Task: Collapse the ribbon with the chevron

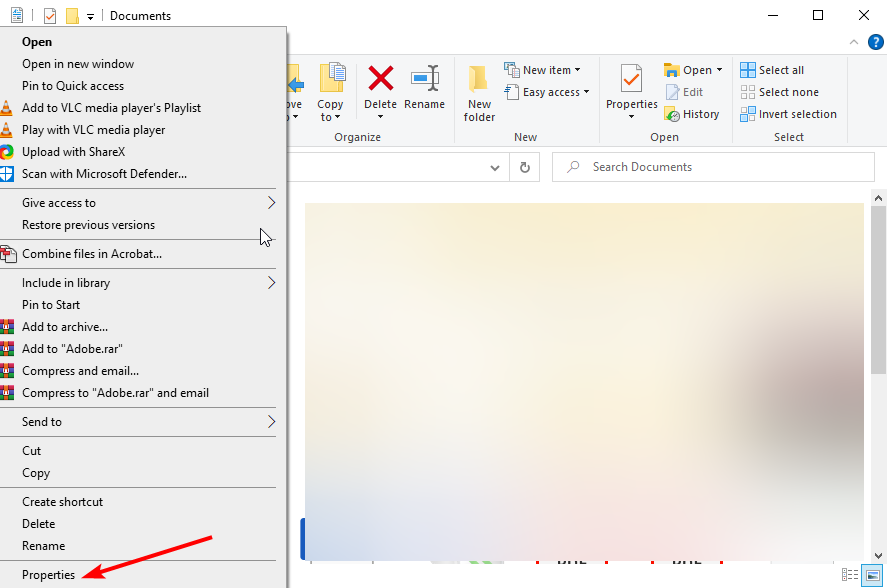Action: point(853,42)
